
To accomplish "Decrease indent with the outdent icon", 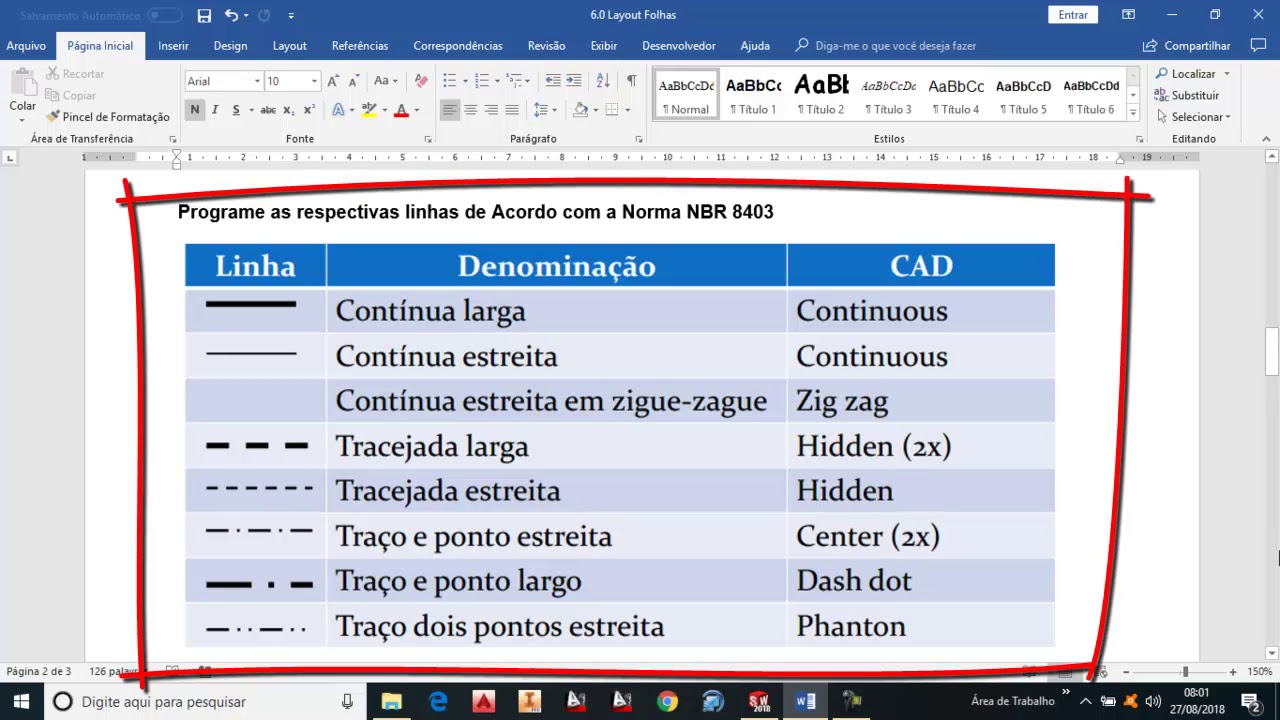I will click(x=553, y=81).
